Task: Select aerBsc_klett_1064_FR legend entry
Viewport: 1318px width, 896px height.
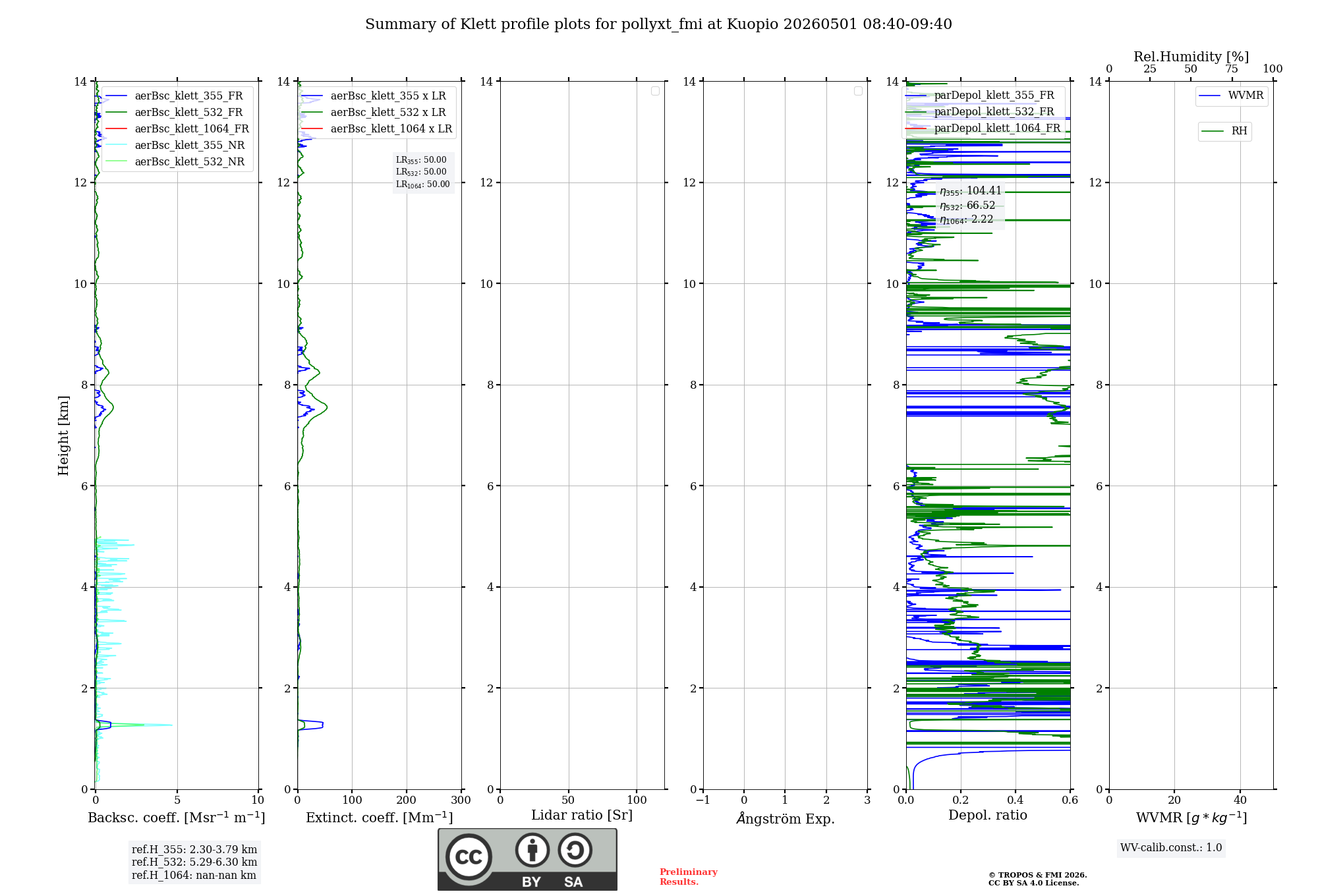Action: click(x=177, y=129)
